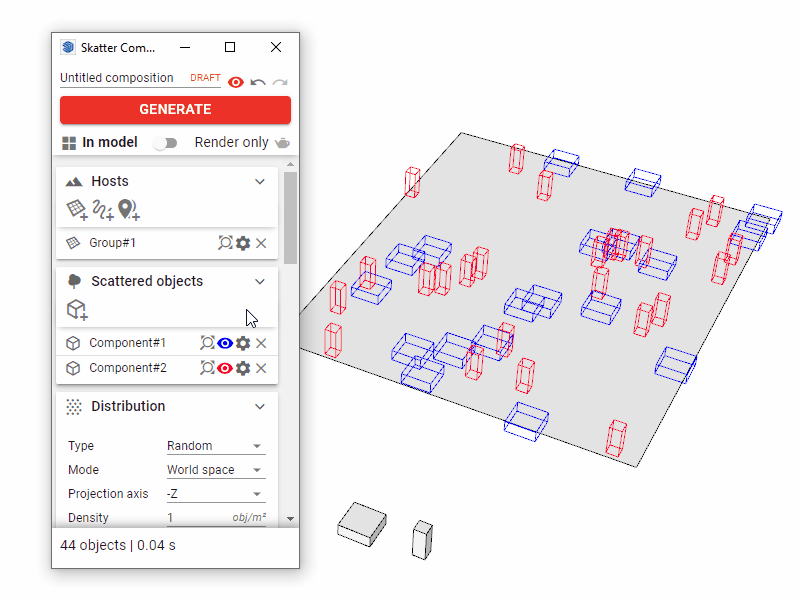The image size is (800, 600).
Task: Add a curve host
Action: pos(102,209)
